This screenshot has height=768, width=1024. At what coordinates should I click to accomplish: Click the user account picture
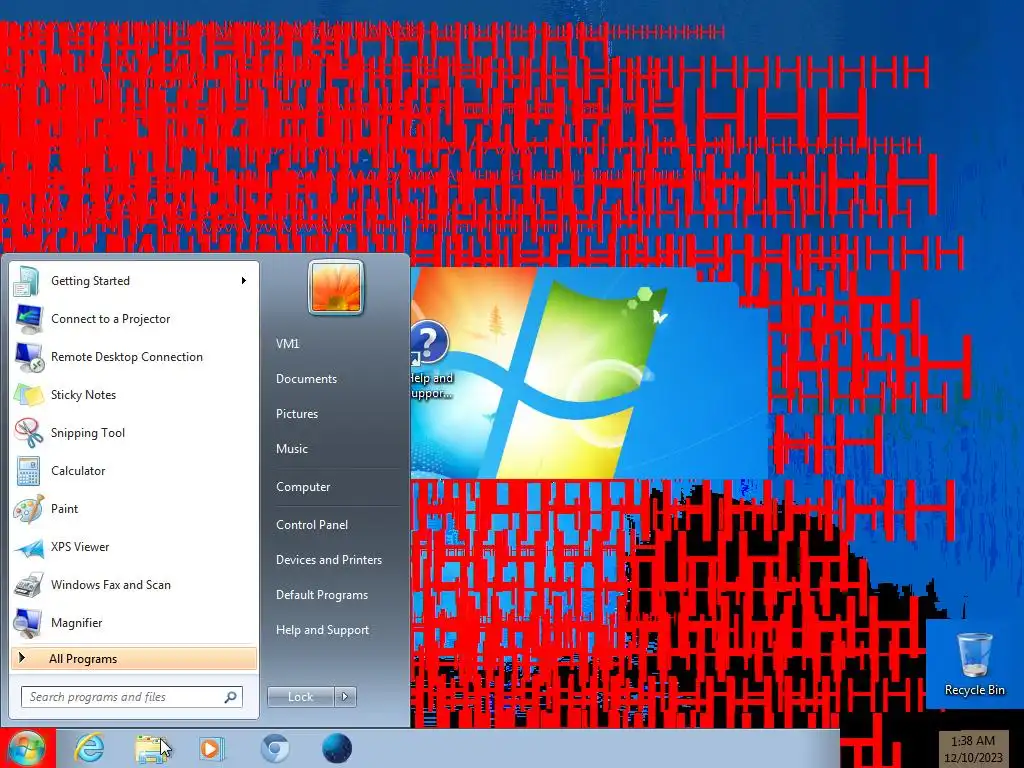tap(336, 287)
